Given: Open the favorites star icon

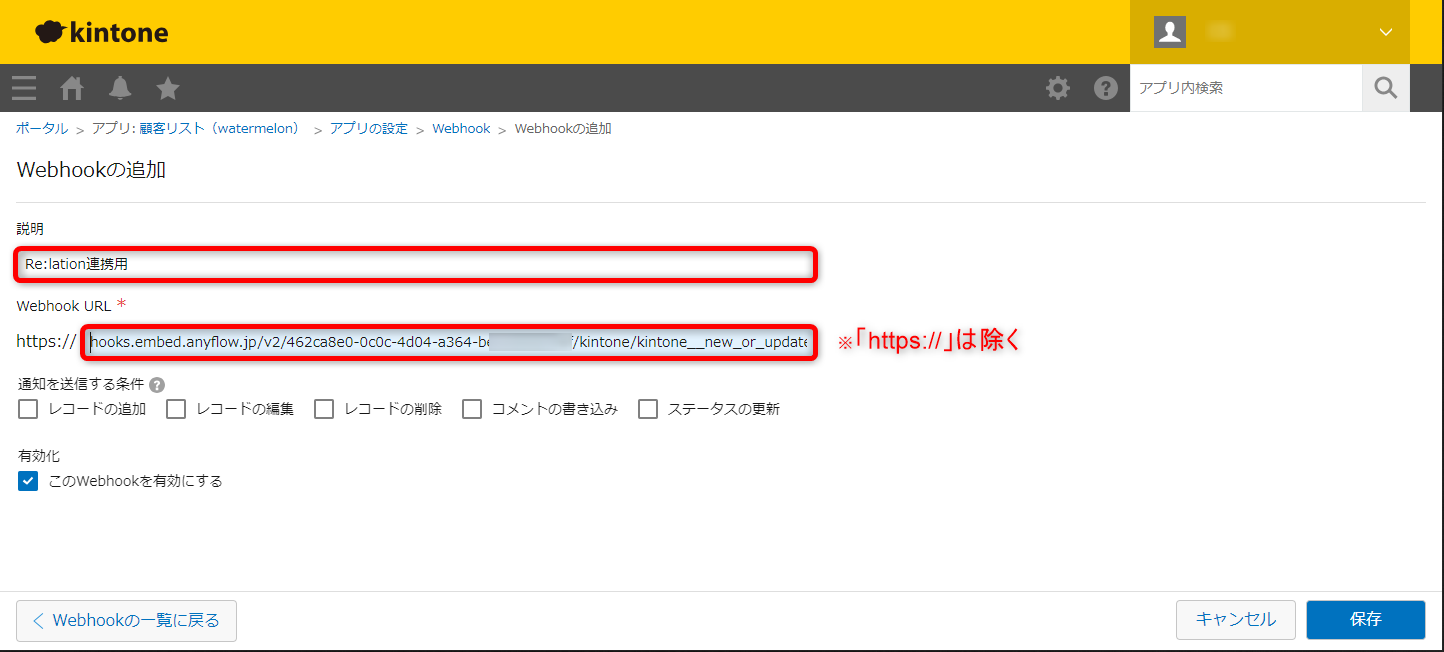Looking at the screenshot, I should [x=168, y=88].
